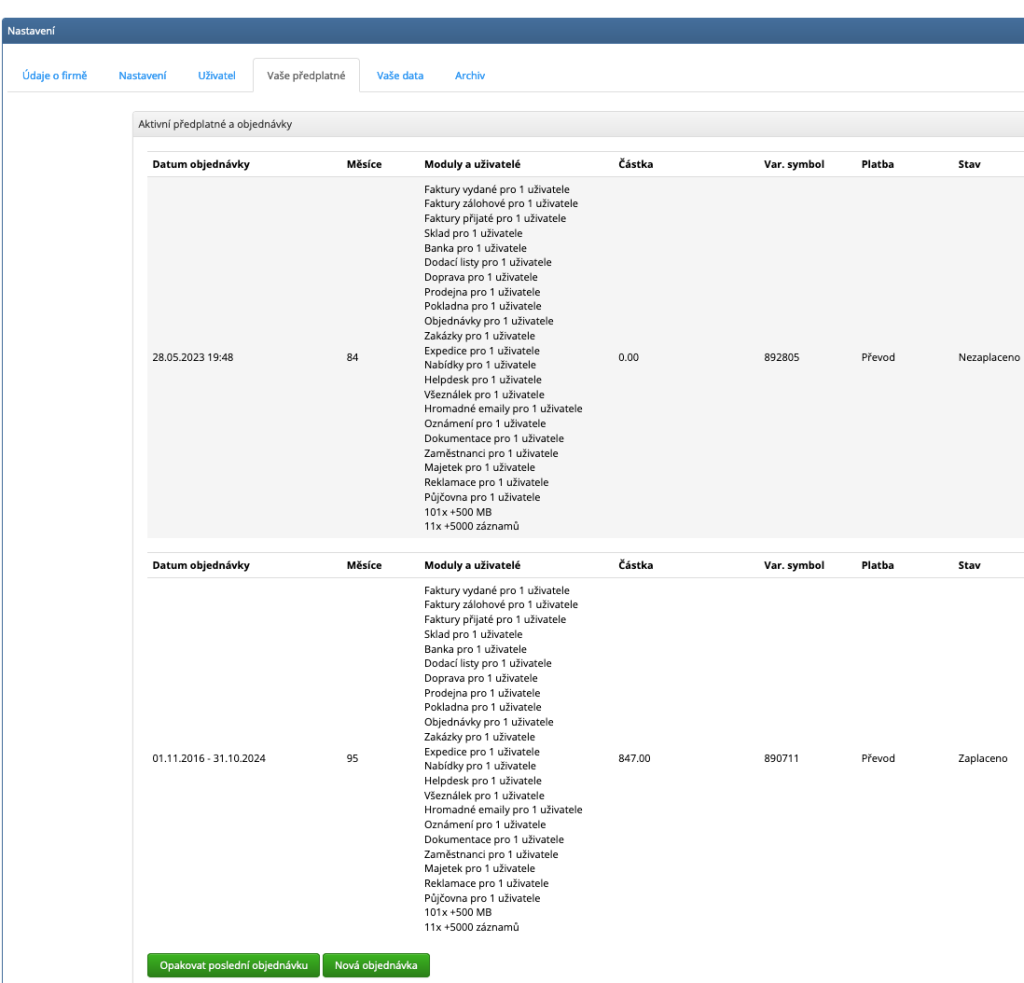Select variable symbol 890711

click(x=784, y=759)
